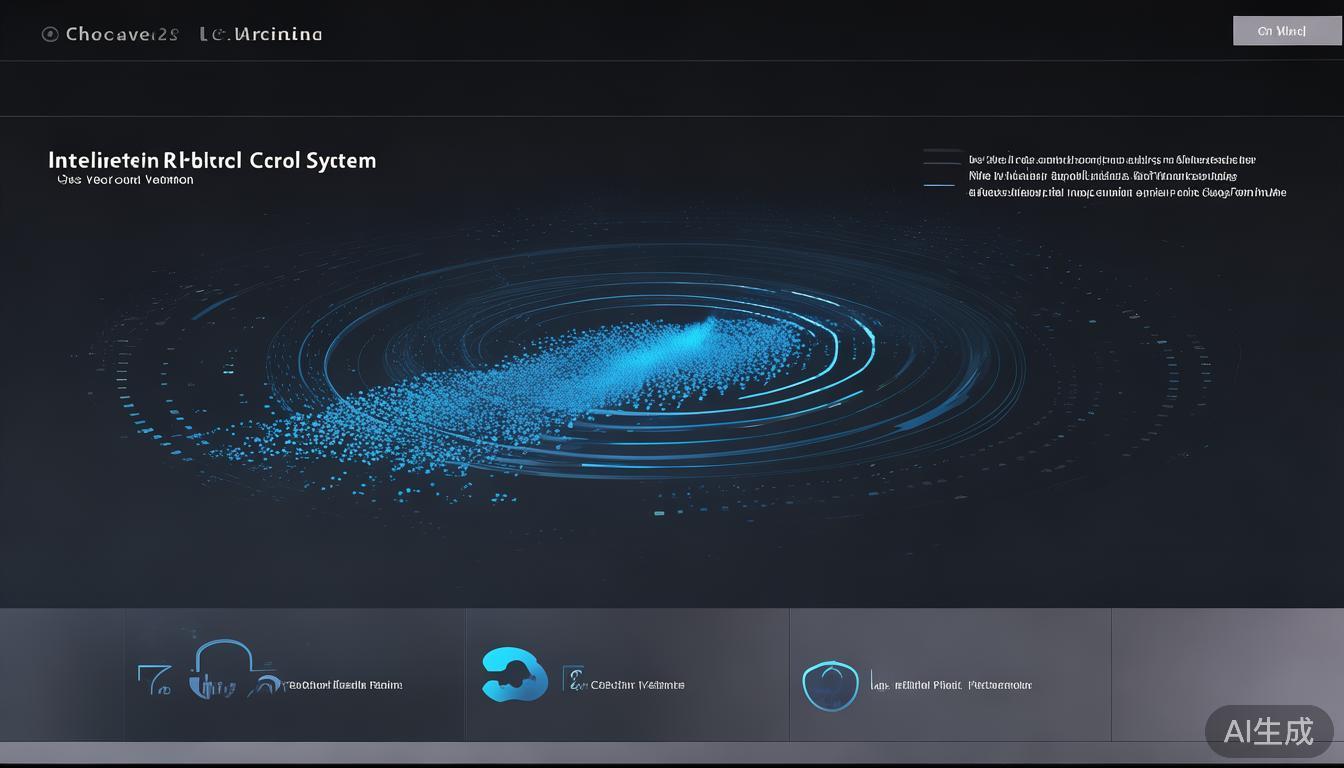Click the first line of the description text
Viewport: 1344px width, 768px height.
[x=1112, y=159]
